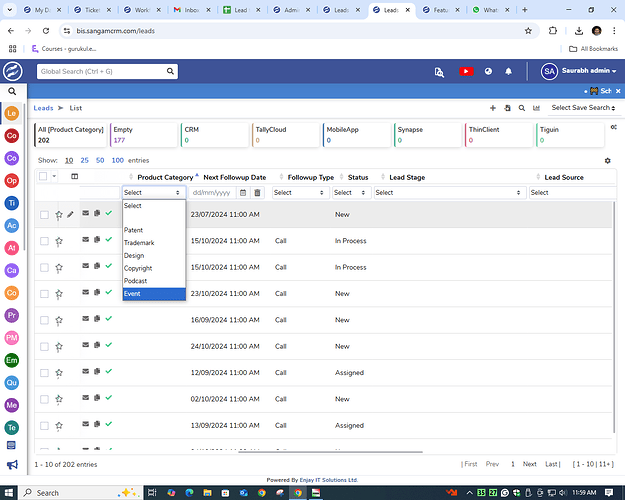Check the box for the 02/10/2024 row
The image size is (625, 500).
click(44, 399)
